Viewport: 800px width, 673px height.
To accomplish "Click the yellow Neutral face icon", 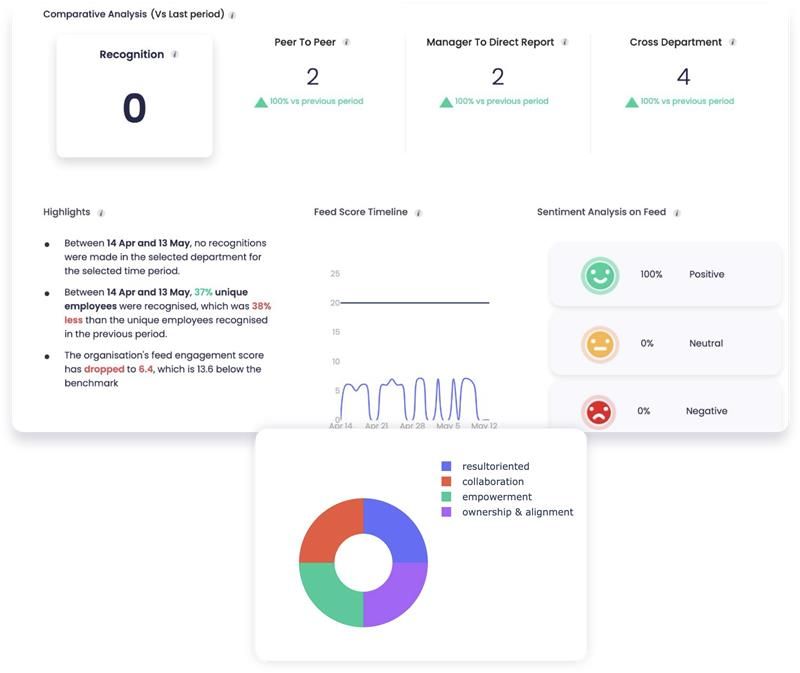I will point(599,344).
